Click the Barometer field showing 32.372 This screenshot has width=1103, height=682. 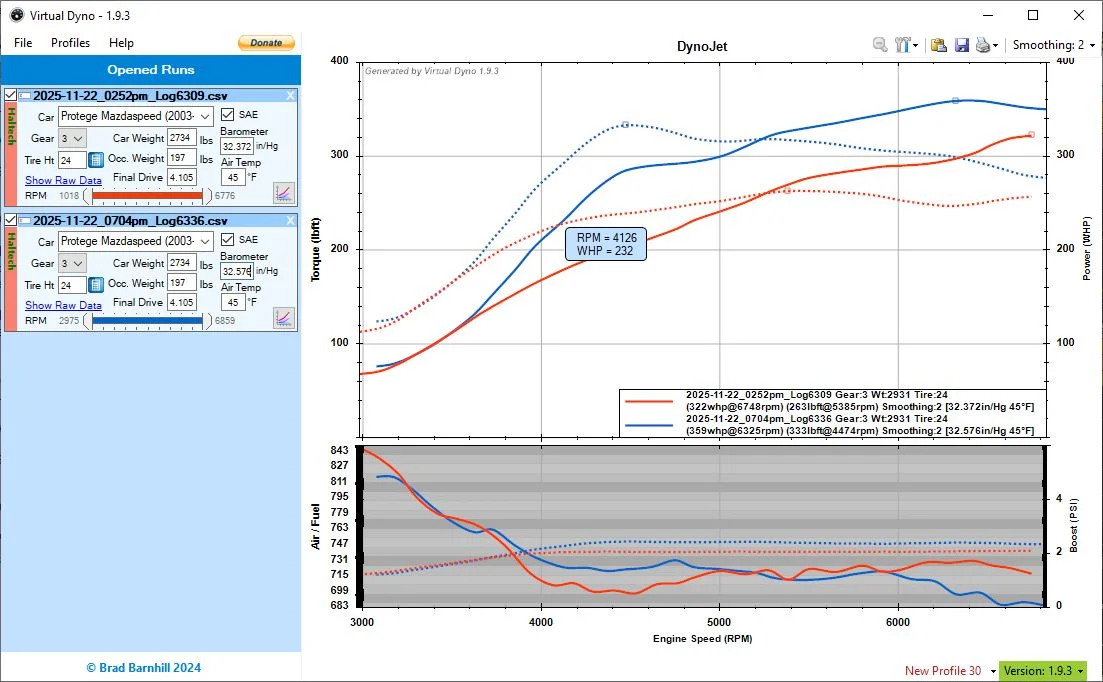[237, 146]
